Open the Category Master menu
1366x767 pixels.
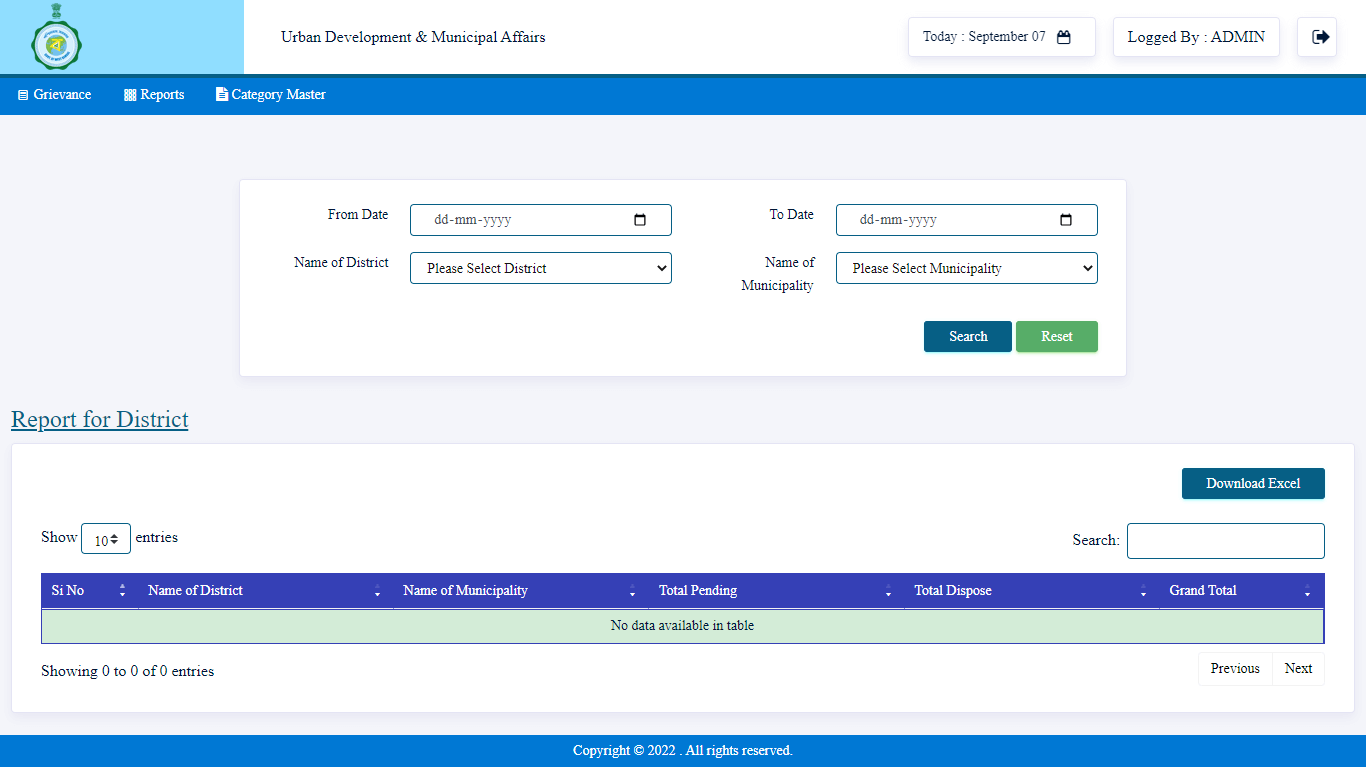click(271, 95)
